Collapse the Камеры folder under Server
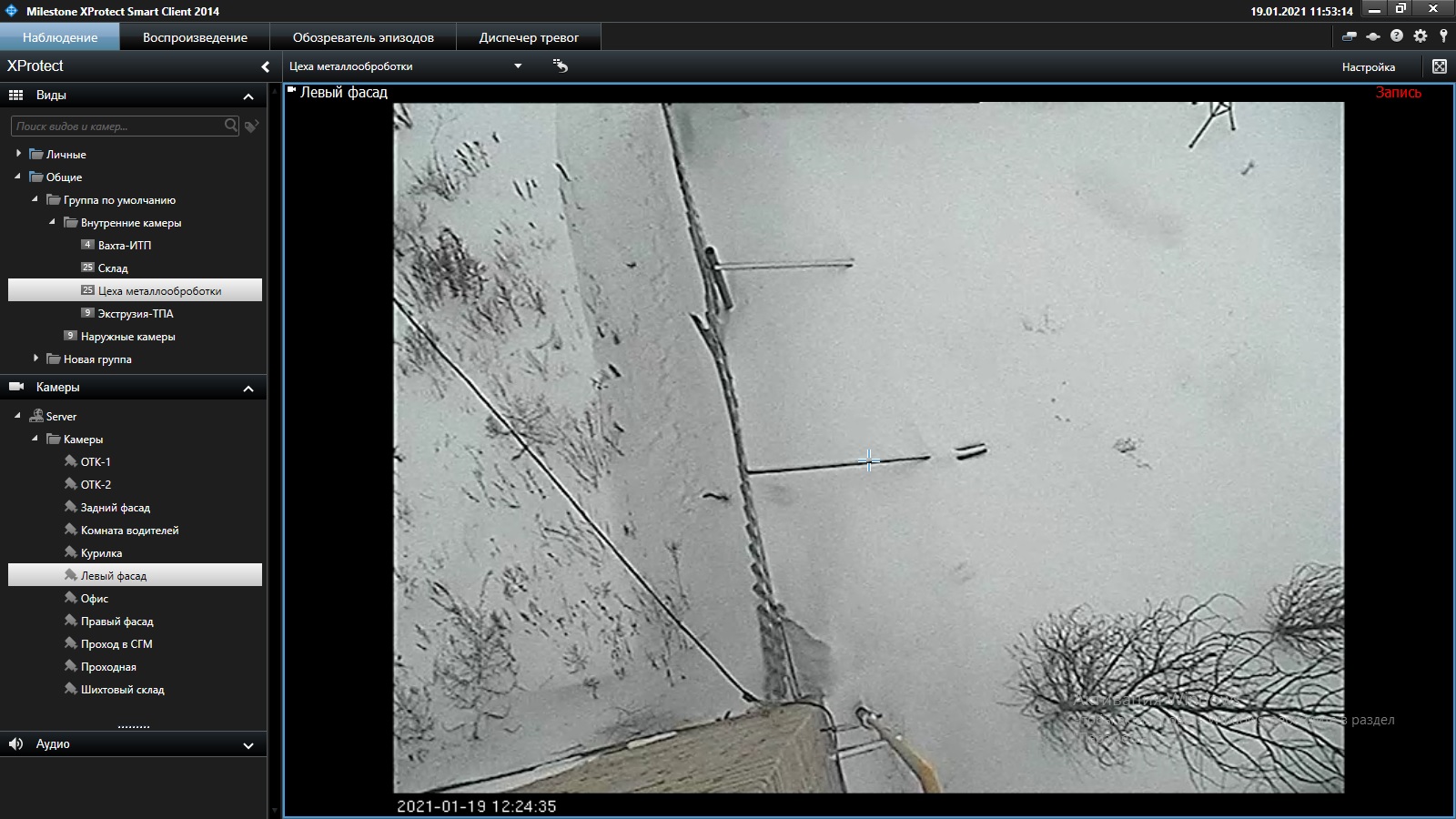 coord(35,438)
